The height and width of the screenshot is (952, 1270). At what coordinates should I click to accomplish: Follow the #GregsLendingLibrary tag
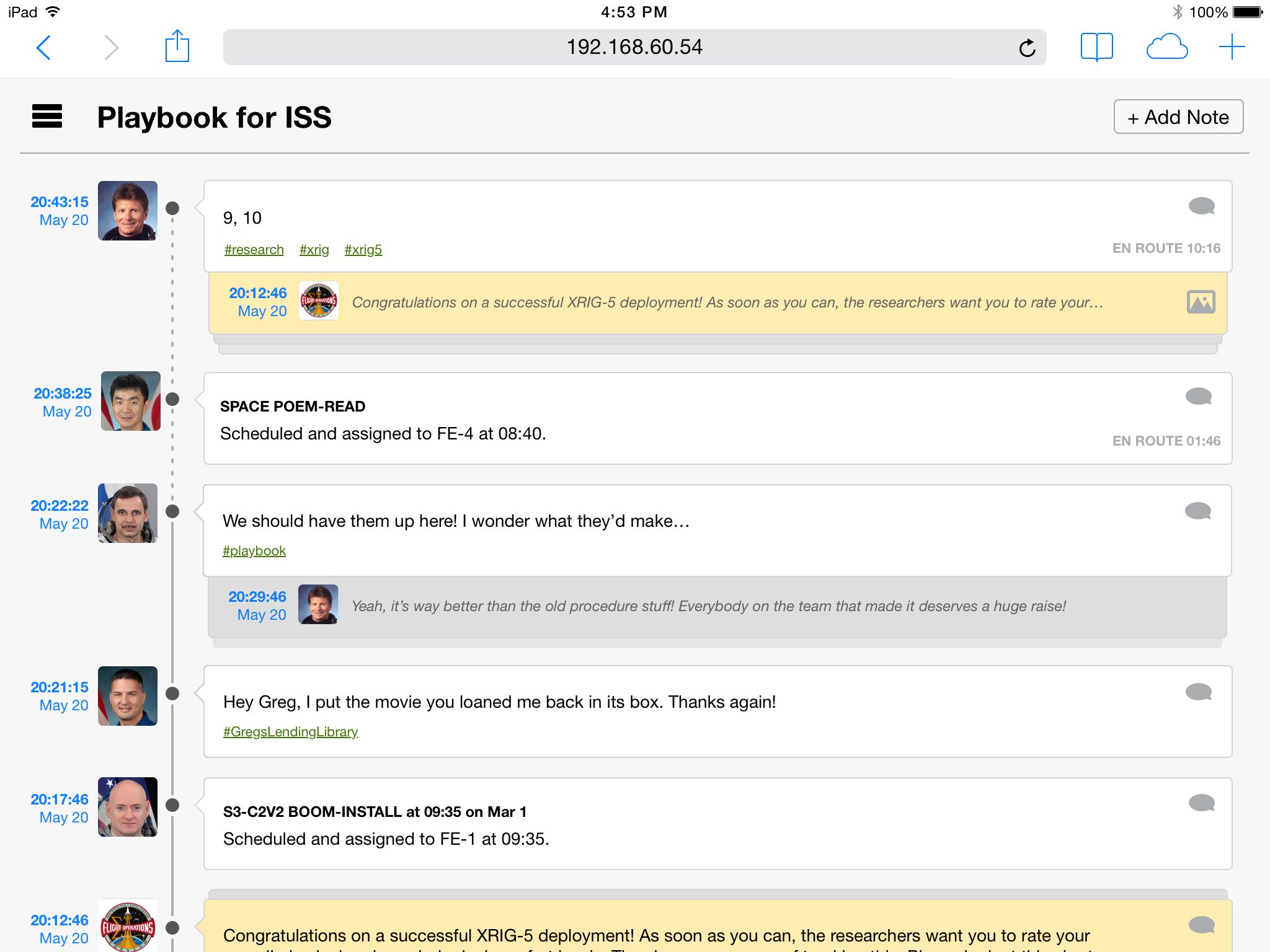(290, 731)
